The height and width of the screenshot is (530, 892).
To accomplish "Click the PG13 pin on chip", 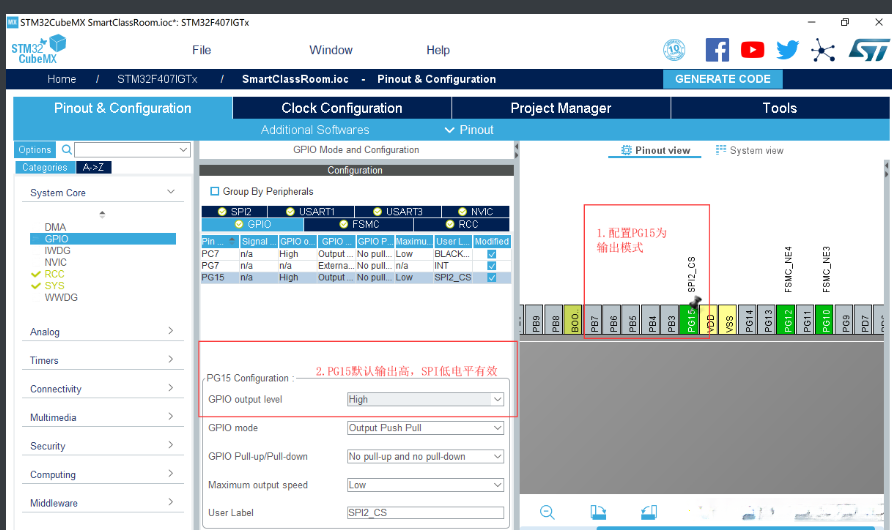I will coord(768,320).
